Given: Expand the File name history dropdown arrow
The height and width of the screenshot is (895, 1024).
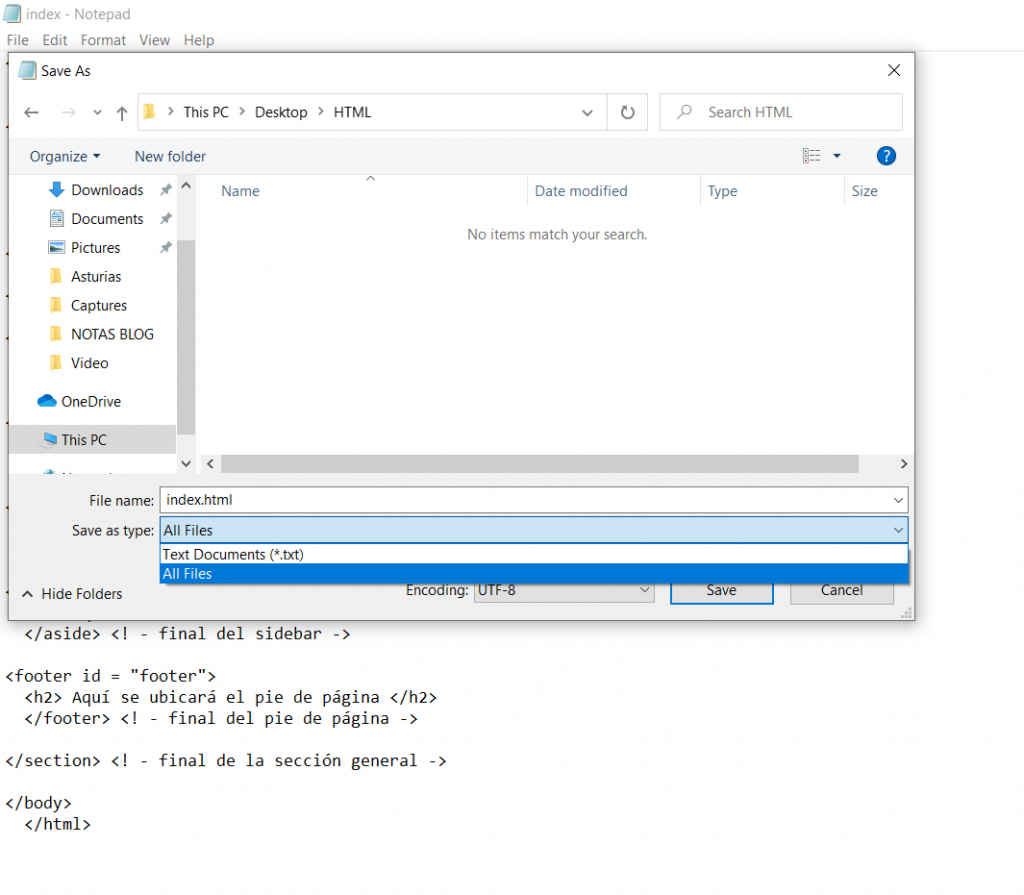Looking at the screenshot, I should pyautogui.click(x=897, y=500).
